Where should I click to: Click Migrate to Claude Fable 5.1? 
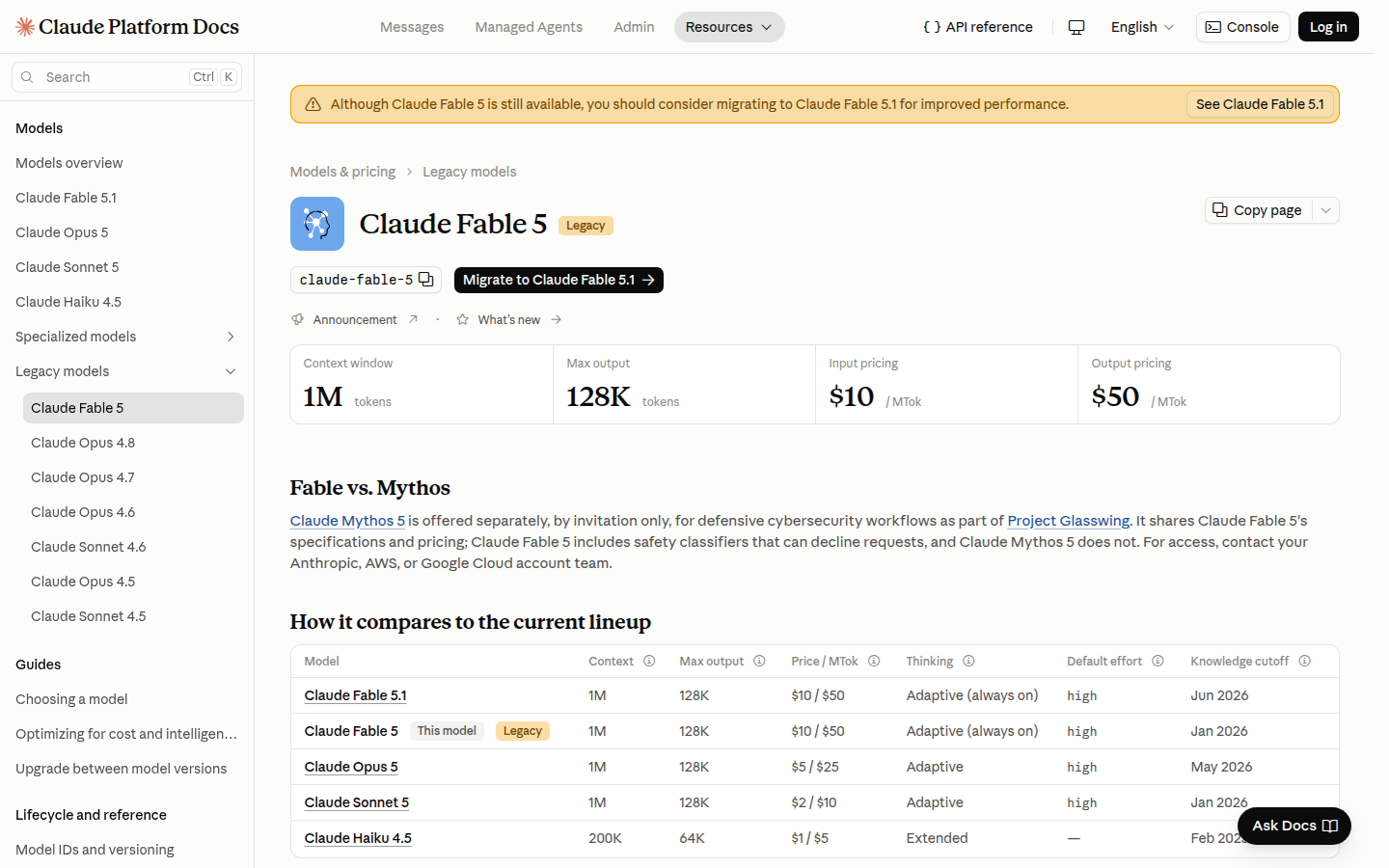coord(558,280)
